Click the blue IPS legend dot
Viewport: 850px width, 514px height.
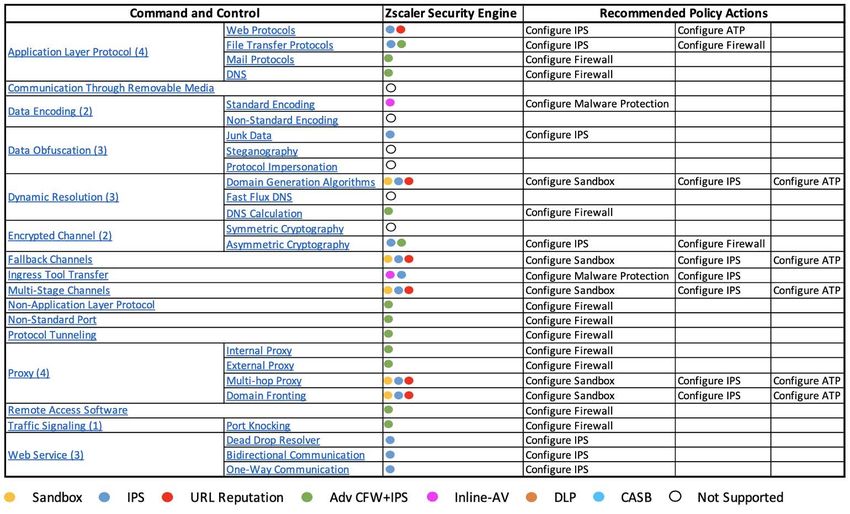pos(105,497)
